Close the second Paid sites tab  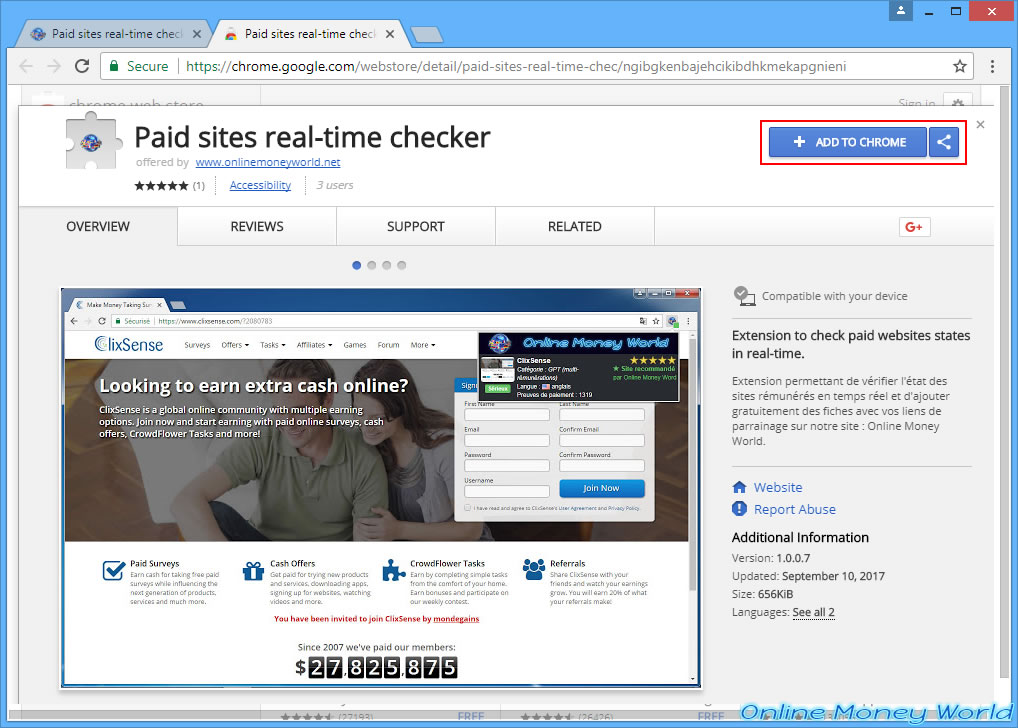click(x=390, y=34)
